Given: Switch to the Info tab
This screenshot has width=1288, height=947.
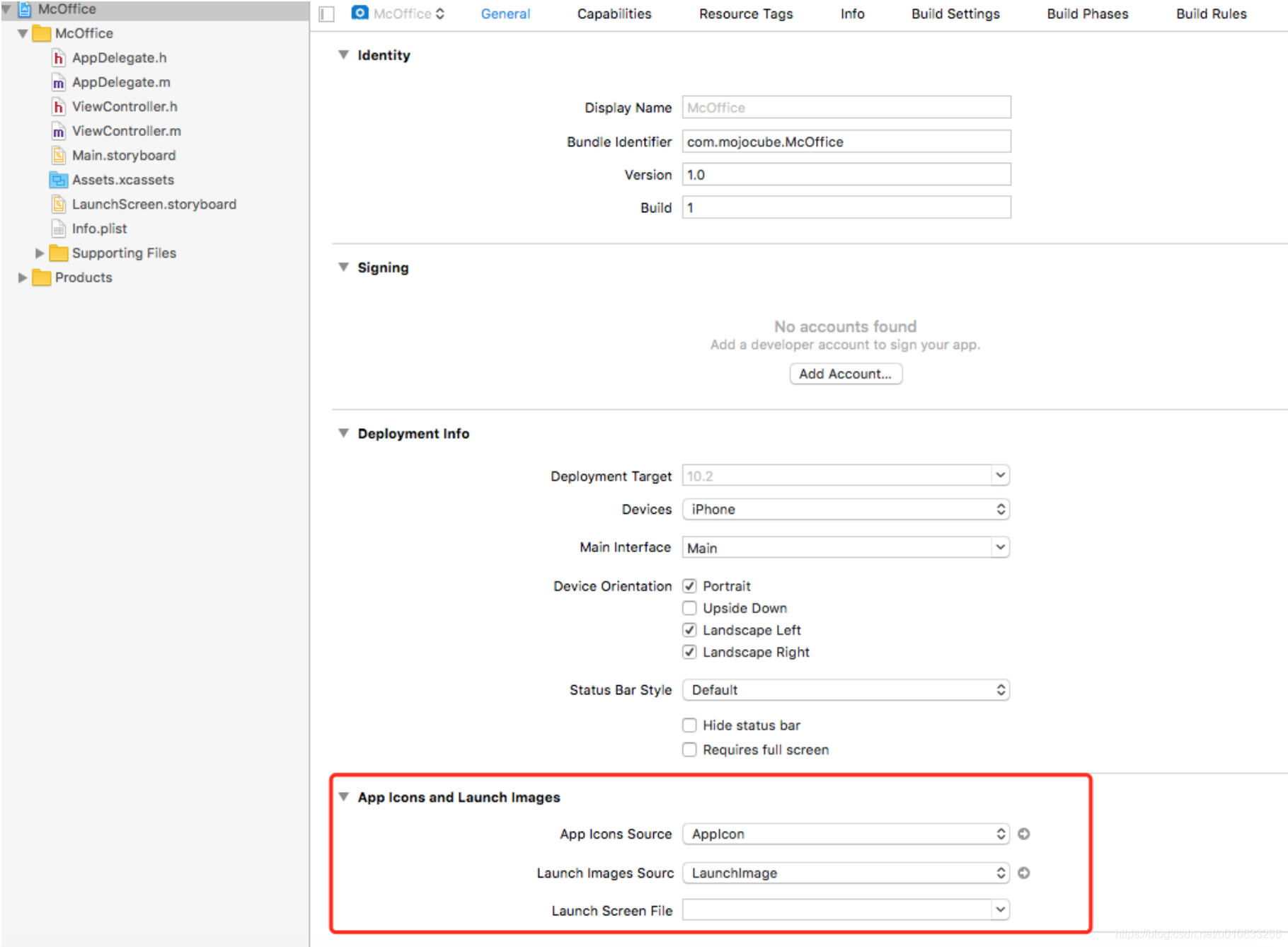Looking at the screenshot, I should 853,14.
